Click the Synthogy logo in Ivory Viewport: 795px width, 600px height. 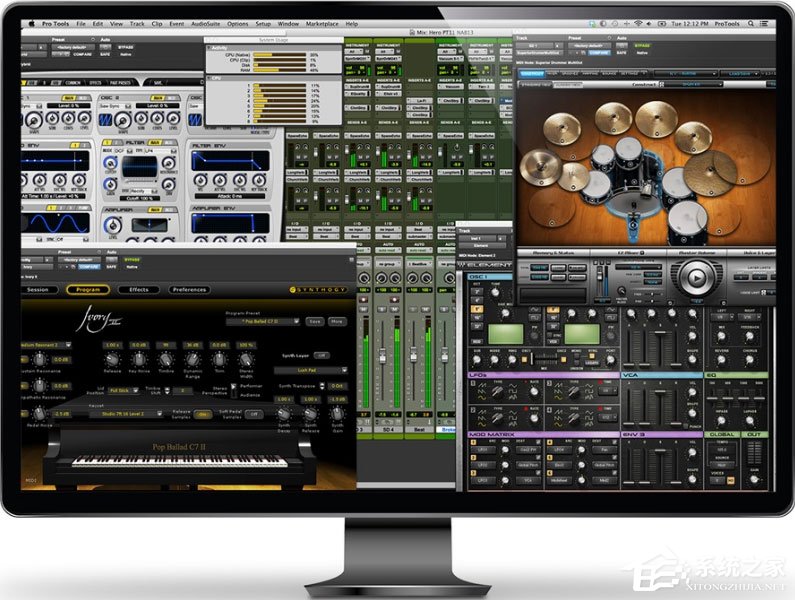(318, 290)
